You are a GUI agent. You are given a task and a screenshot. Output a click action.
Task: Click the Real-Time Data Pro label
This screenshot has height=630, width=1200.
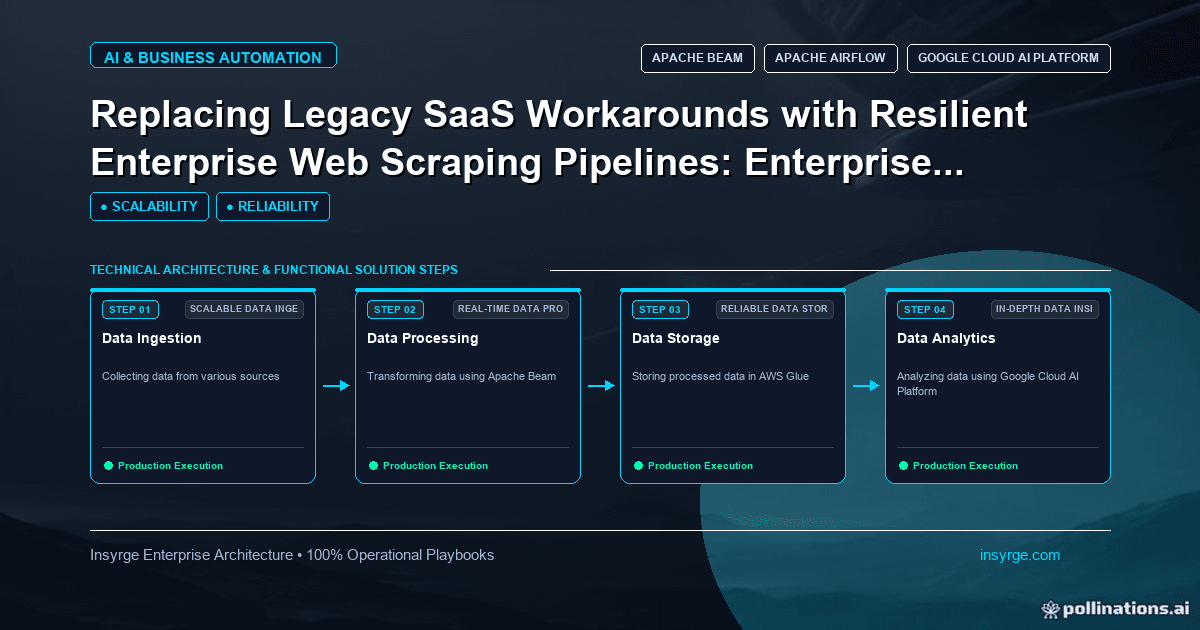510,309
